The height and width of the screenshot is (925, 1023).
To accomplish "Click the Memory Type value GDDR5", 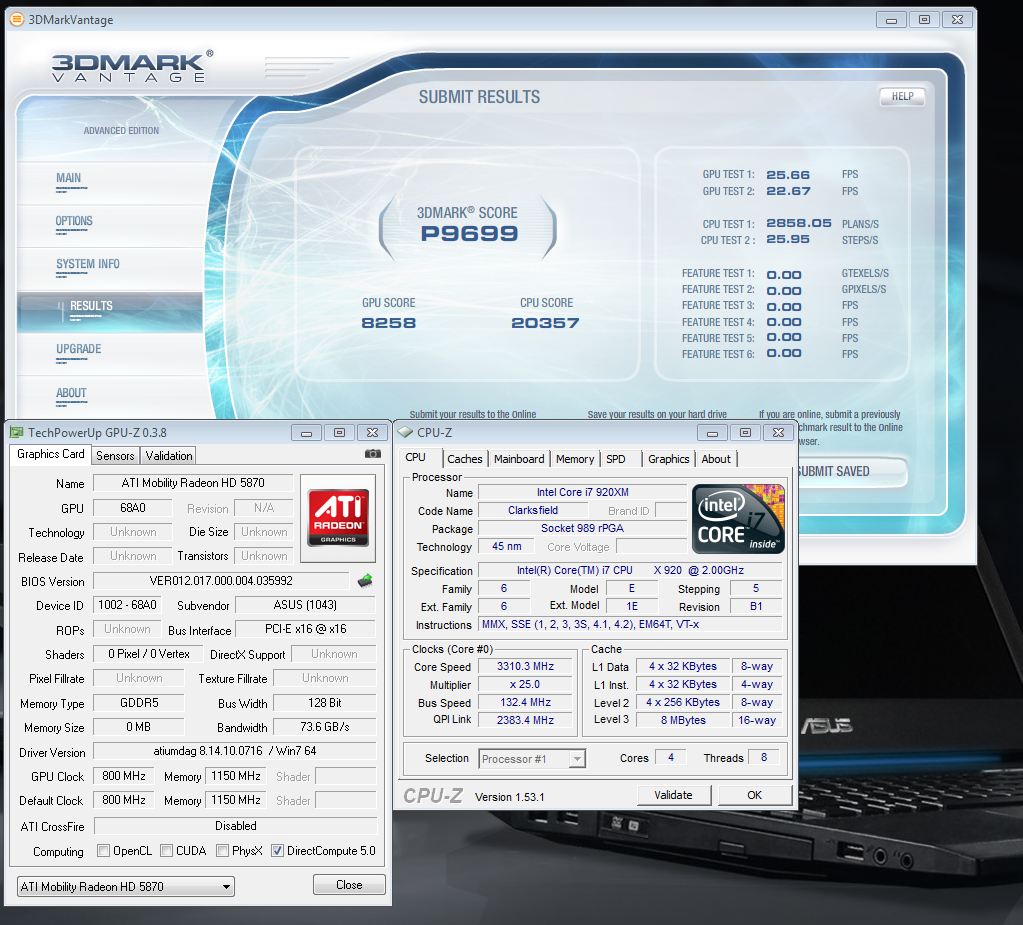I will point(139,703).
